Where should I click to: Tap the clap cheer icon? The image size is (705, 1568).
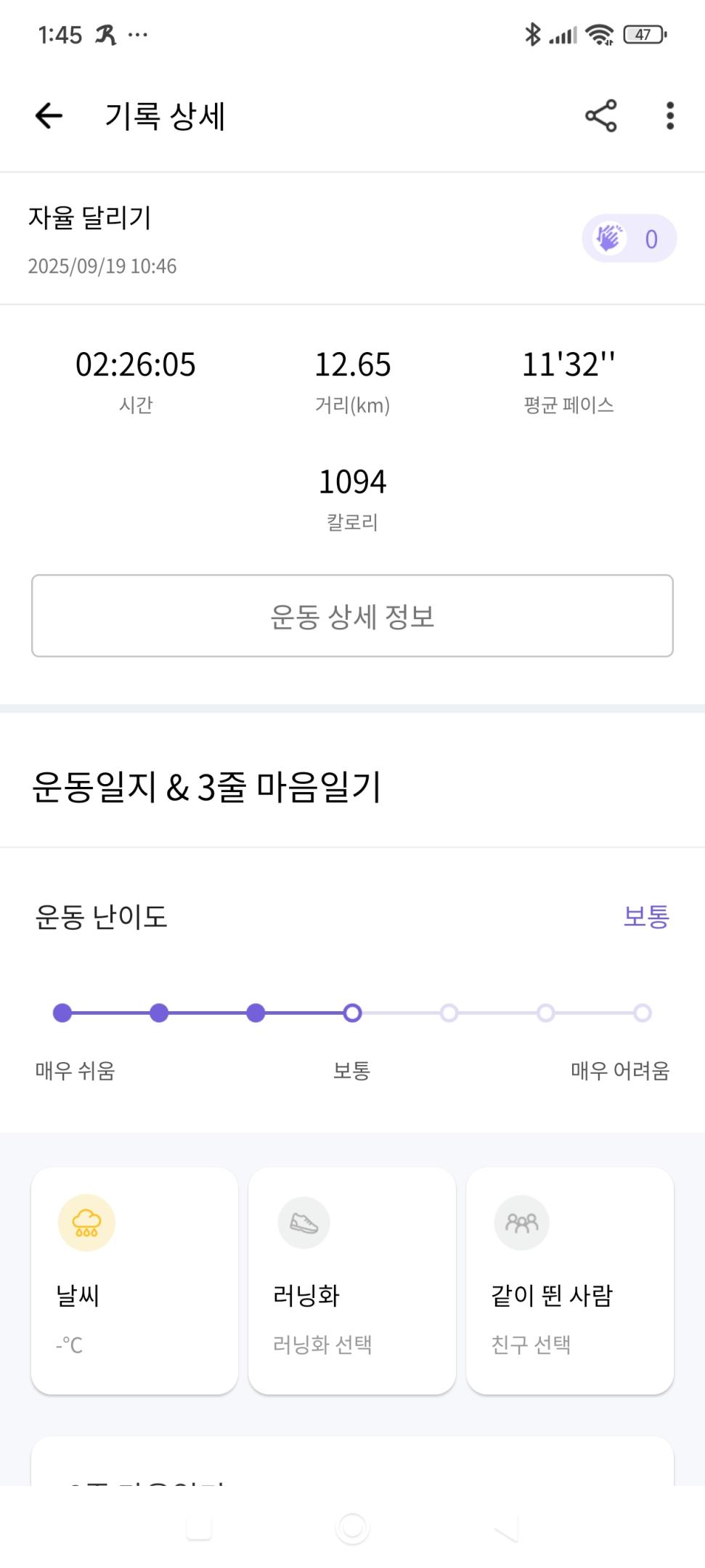(x=610, y=238)
